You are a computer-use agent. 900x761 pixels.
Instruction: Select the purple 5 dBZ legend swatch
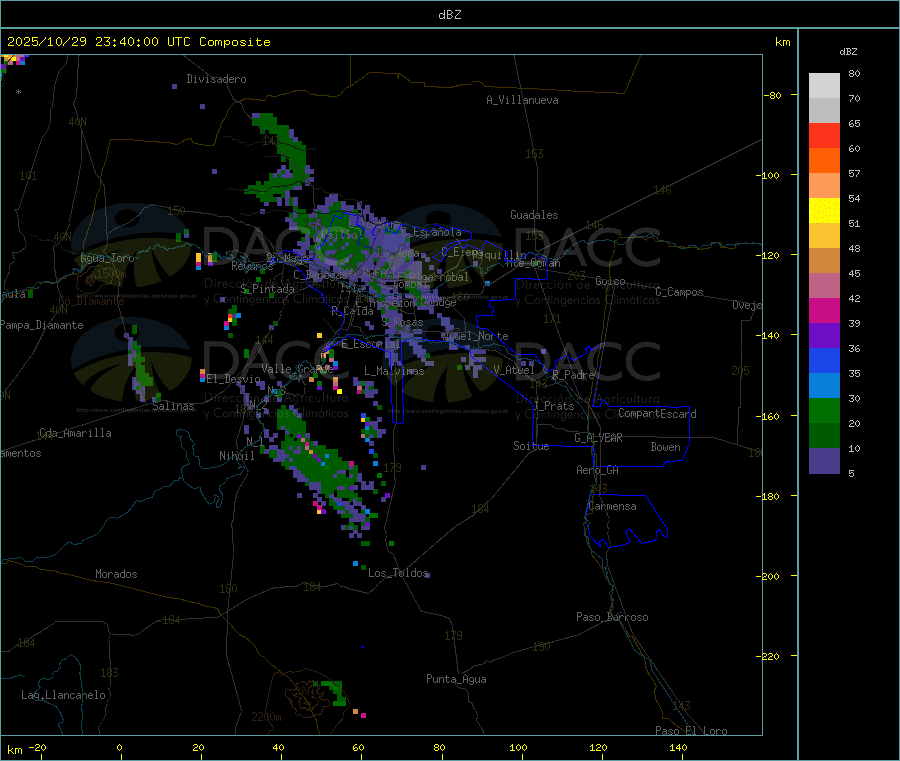824,461
